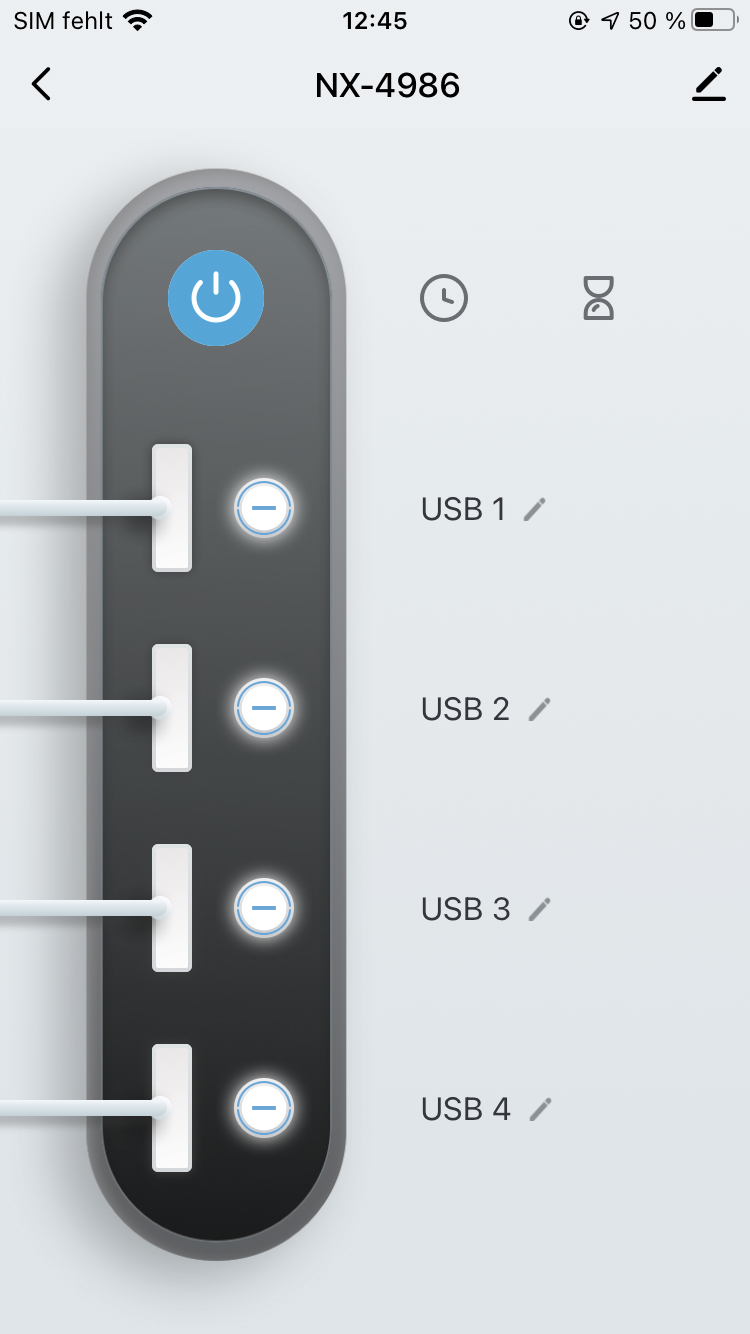
Task: Open the clock schedule icon
Action: 444,298
